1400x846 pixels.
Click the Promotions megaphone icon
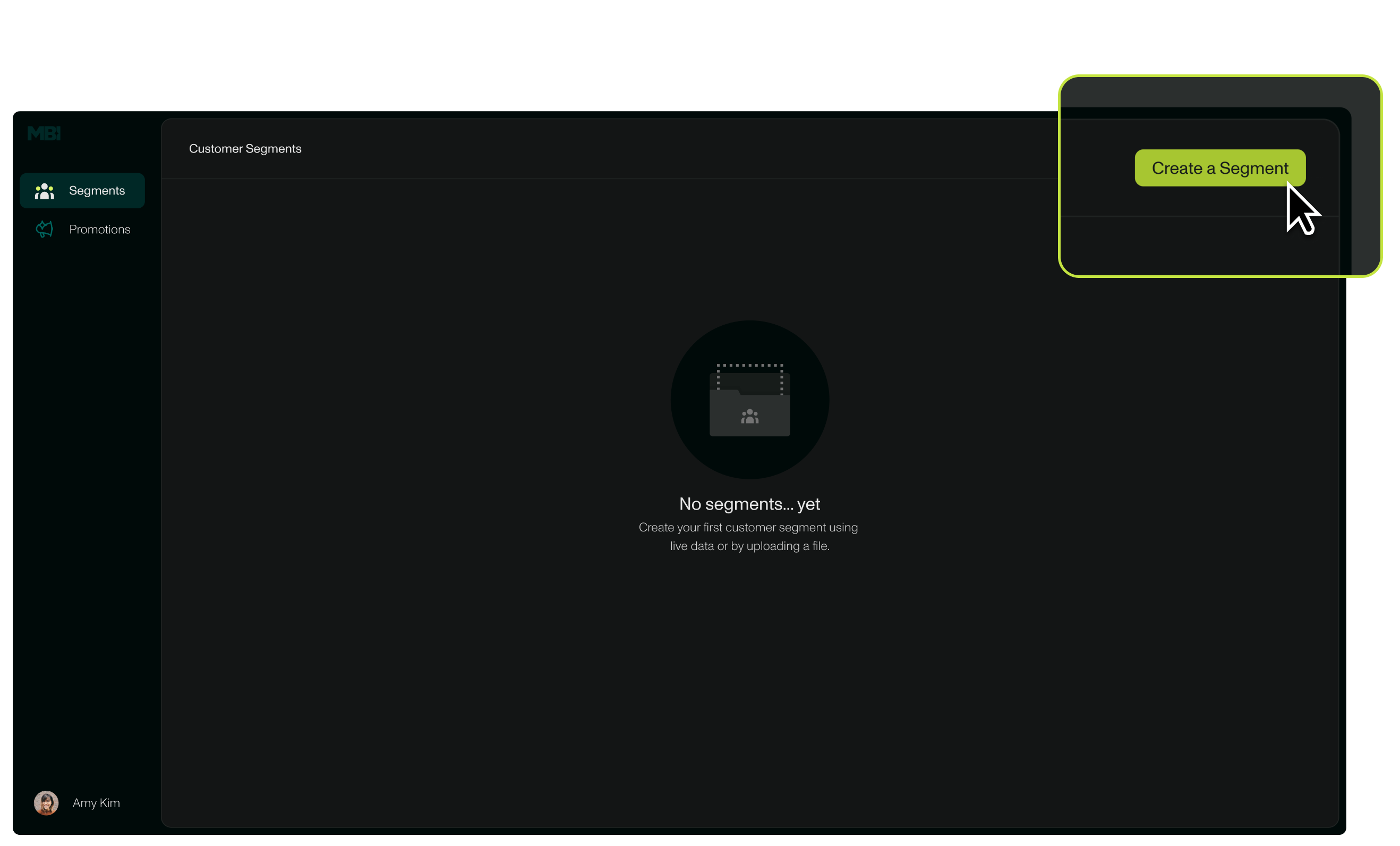click(x=44, y=229)
